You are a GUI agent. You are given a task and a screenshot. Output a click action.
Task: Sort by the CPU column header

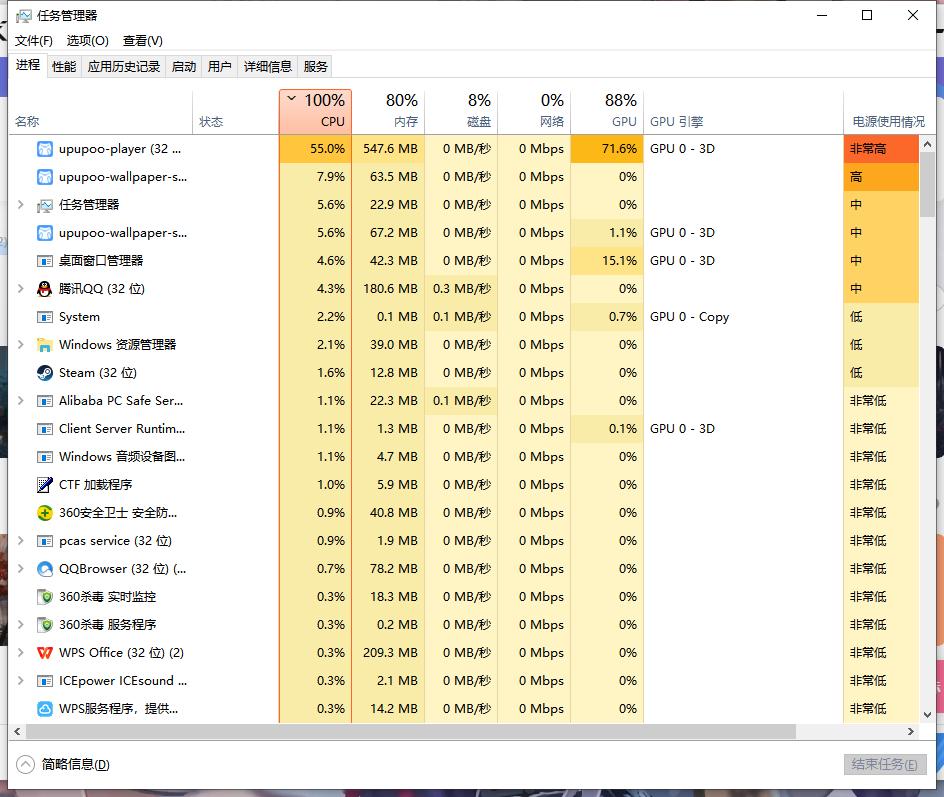[315, 111]
